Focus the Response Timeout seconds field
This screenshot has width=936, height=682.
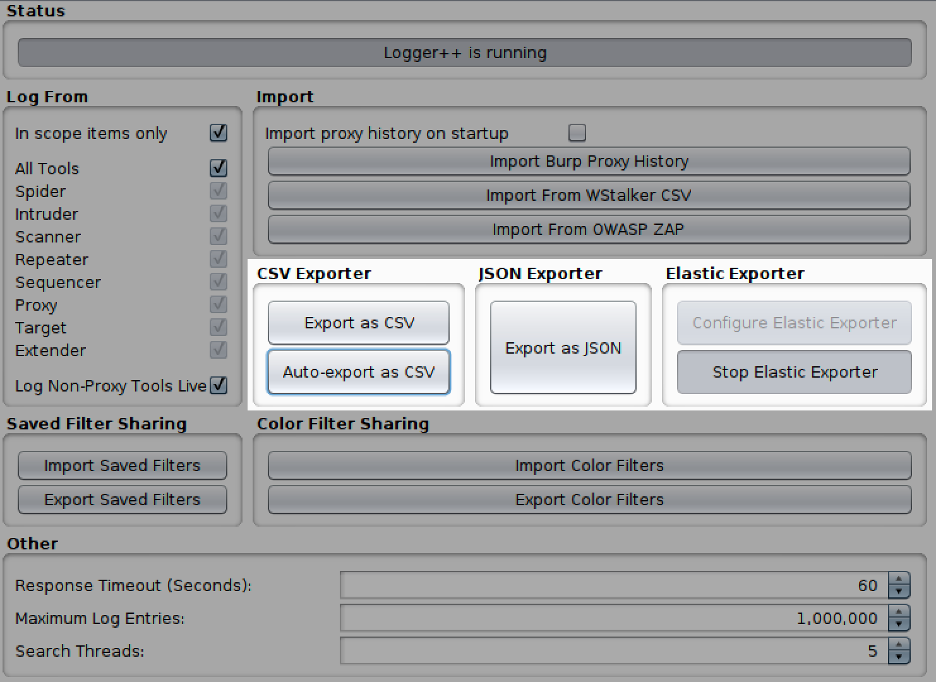click(614, 585)
